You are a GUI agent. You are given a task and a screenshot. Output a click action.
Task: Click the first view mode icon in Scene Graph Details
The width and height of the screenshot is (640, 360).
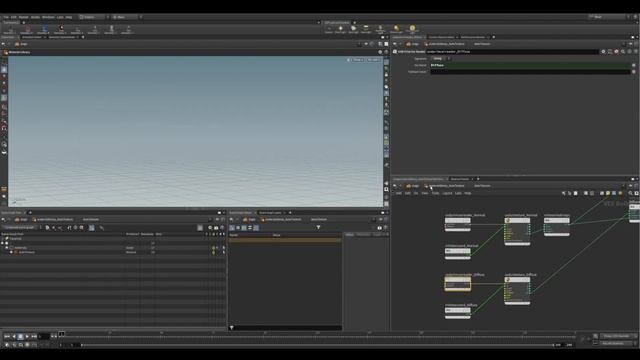coord(232,227)
